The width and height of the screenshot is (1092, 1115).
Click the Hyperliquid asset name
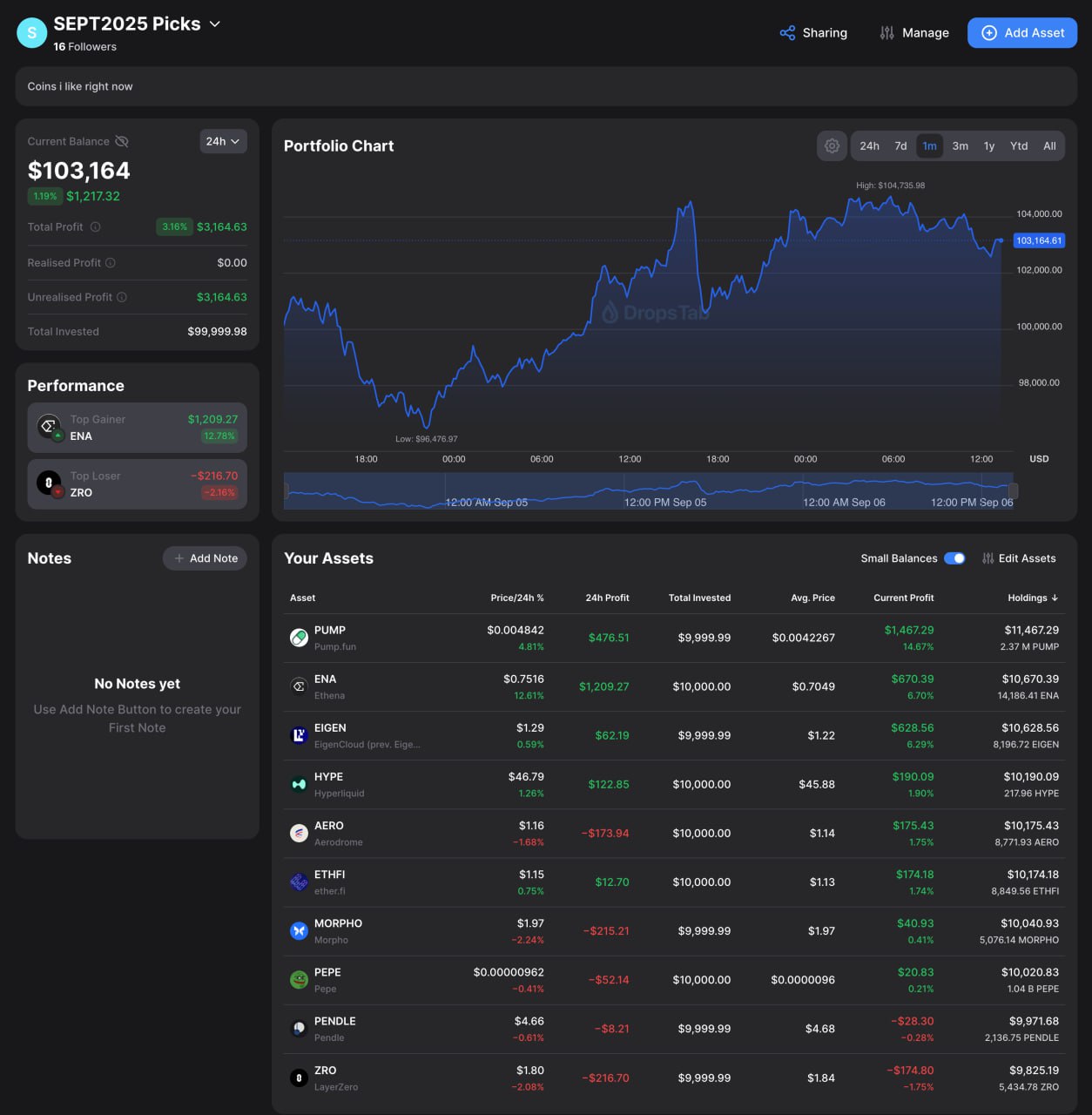click(x=339, y=794)
